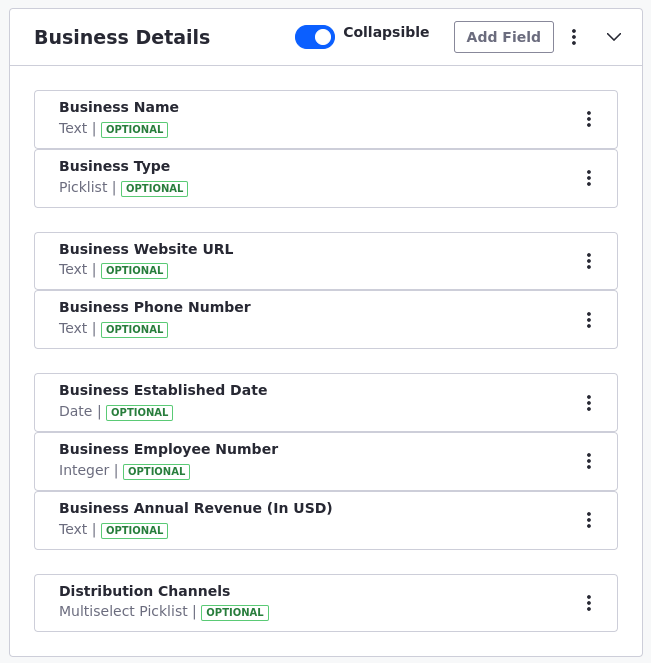Select the Business Website URL field
The height and width of the screenshot is (663, 651).
[326, 261]
